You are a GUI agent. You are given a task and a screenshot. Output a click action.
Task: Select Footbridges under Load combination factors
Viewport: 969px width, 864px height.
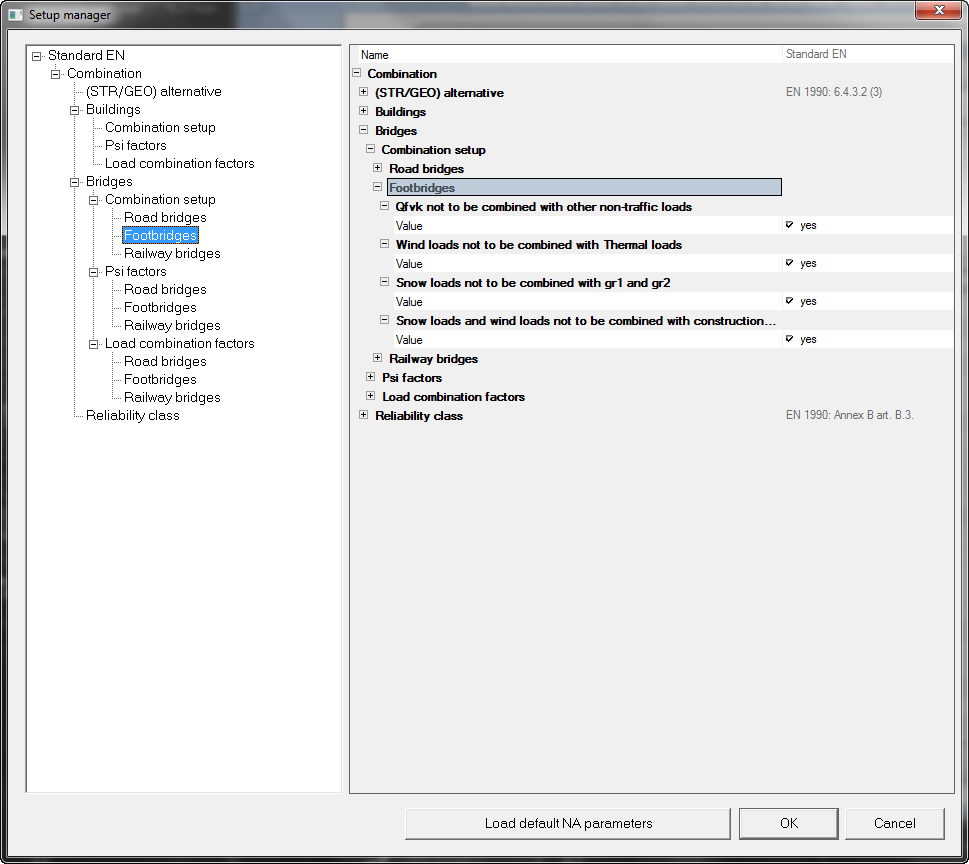point(160,379)
